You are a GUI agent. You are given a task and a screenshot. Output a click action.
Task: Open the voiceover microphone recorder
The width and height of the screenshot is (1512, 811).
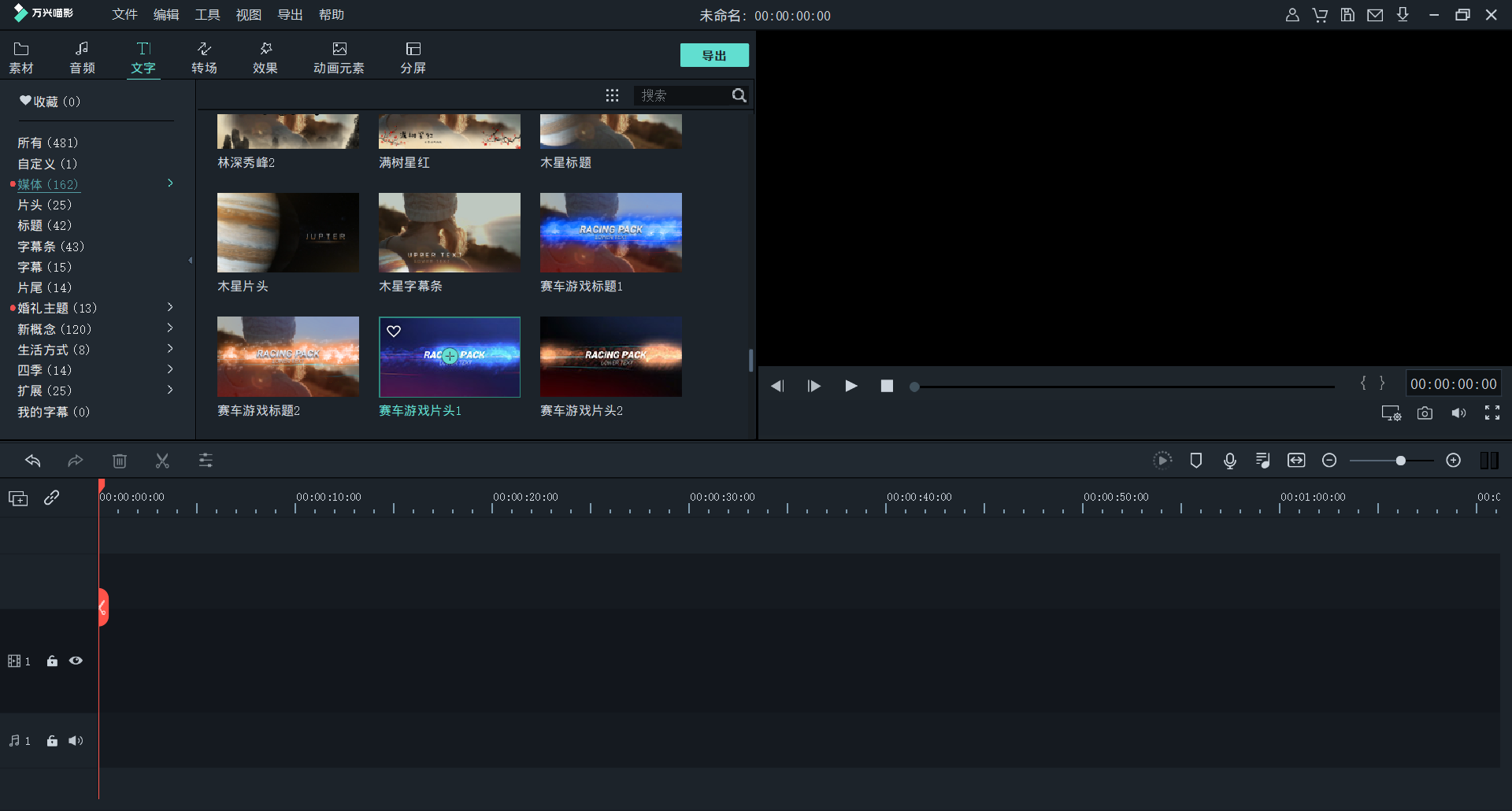pyautogui.click(x=1229, y=461)
